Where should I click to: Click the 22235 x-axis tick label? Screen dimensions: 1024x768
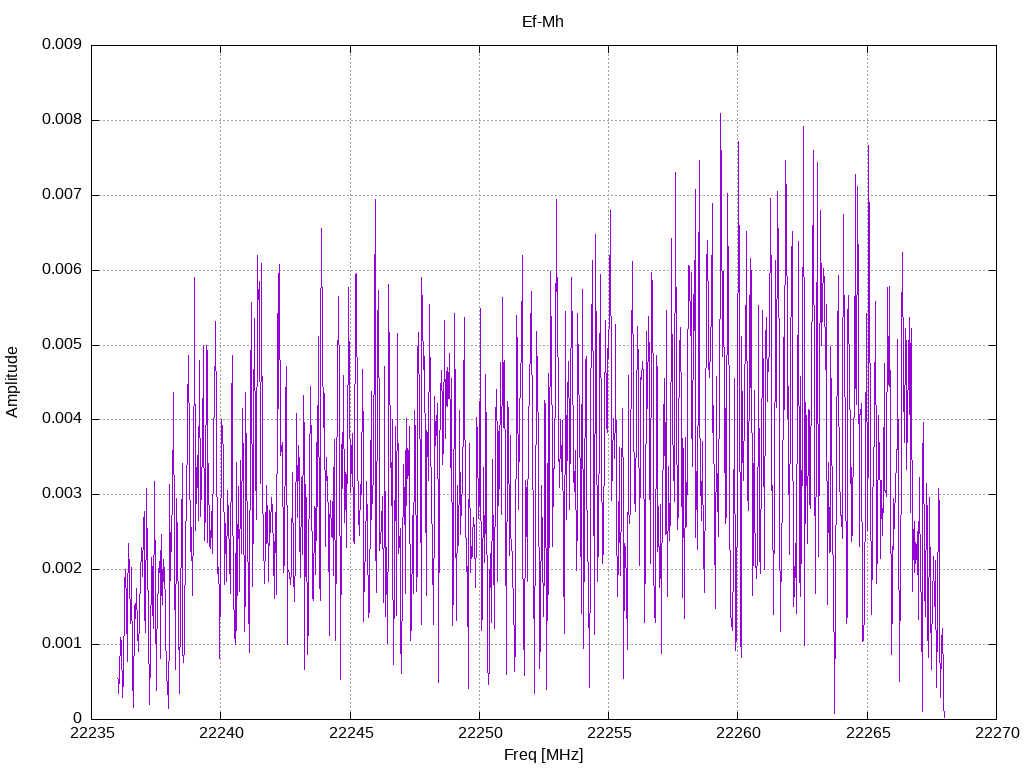(x=92, y=733)
